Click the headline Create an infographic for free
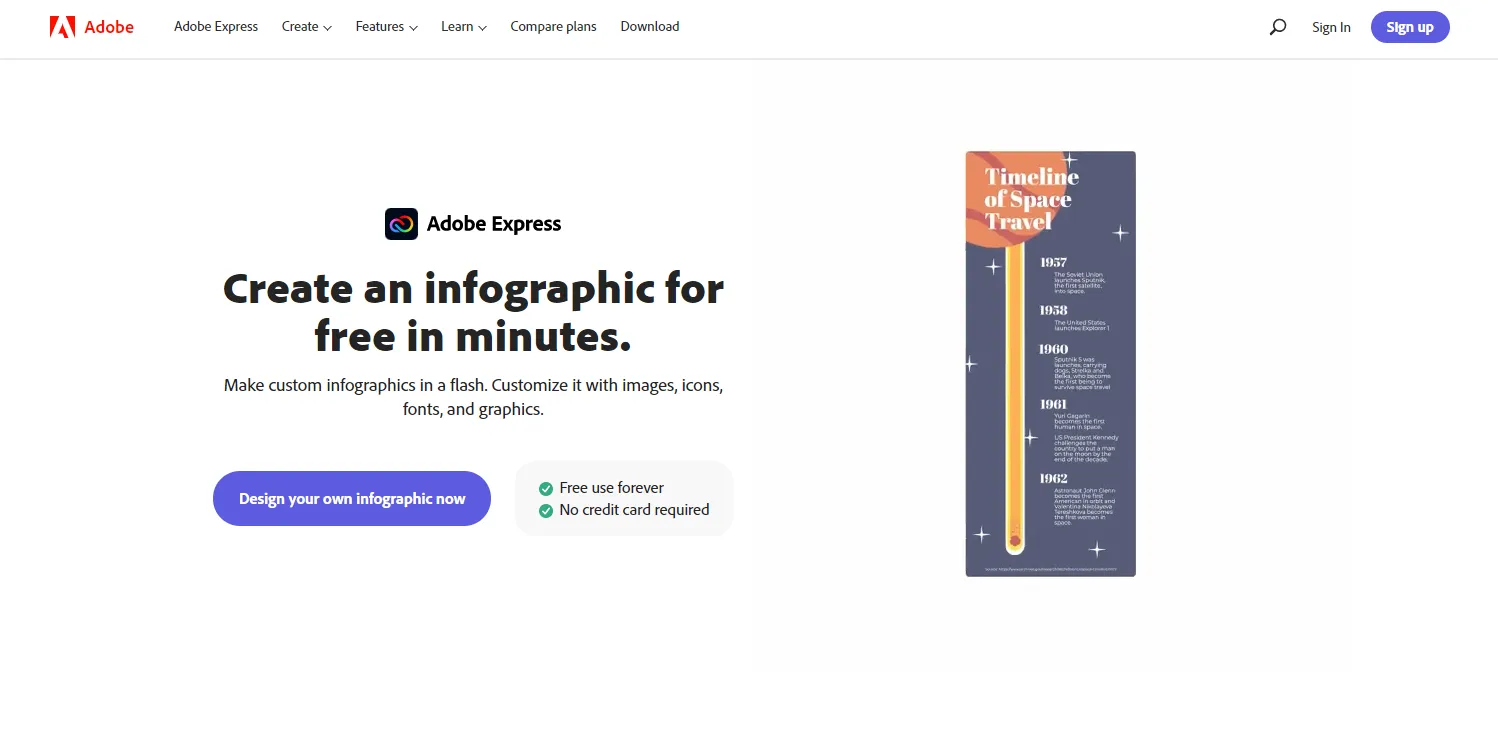Image resolution: width=1498 pixels, height=752 pixels. coord(473,312)
